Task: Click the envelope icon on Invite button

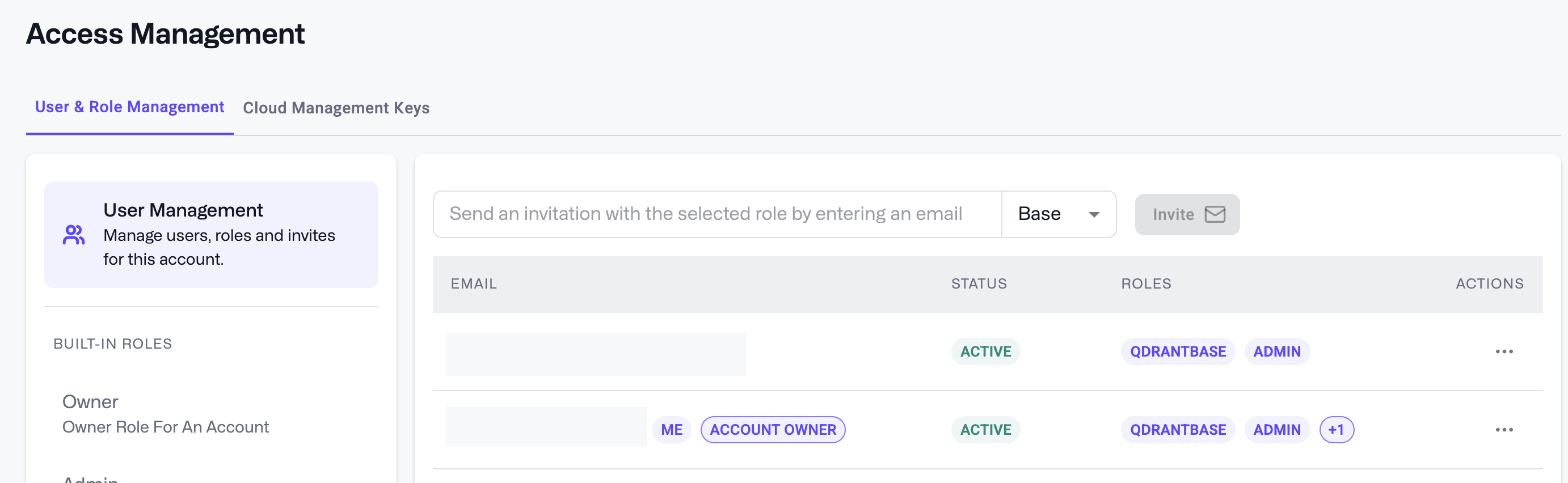Action: click(1215, 215)
